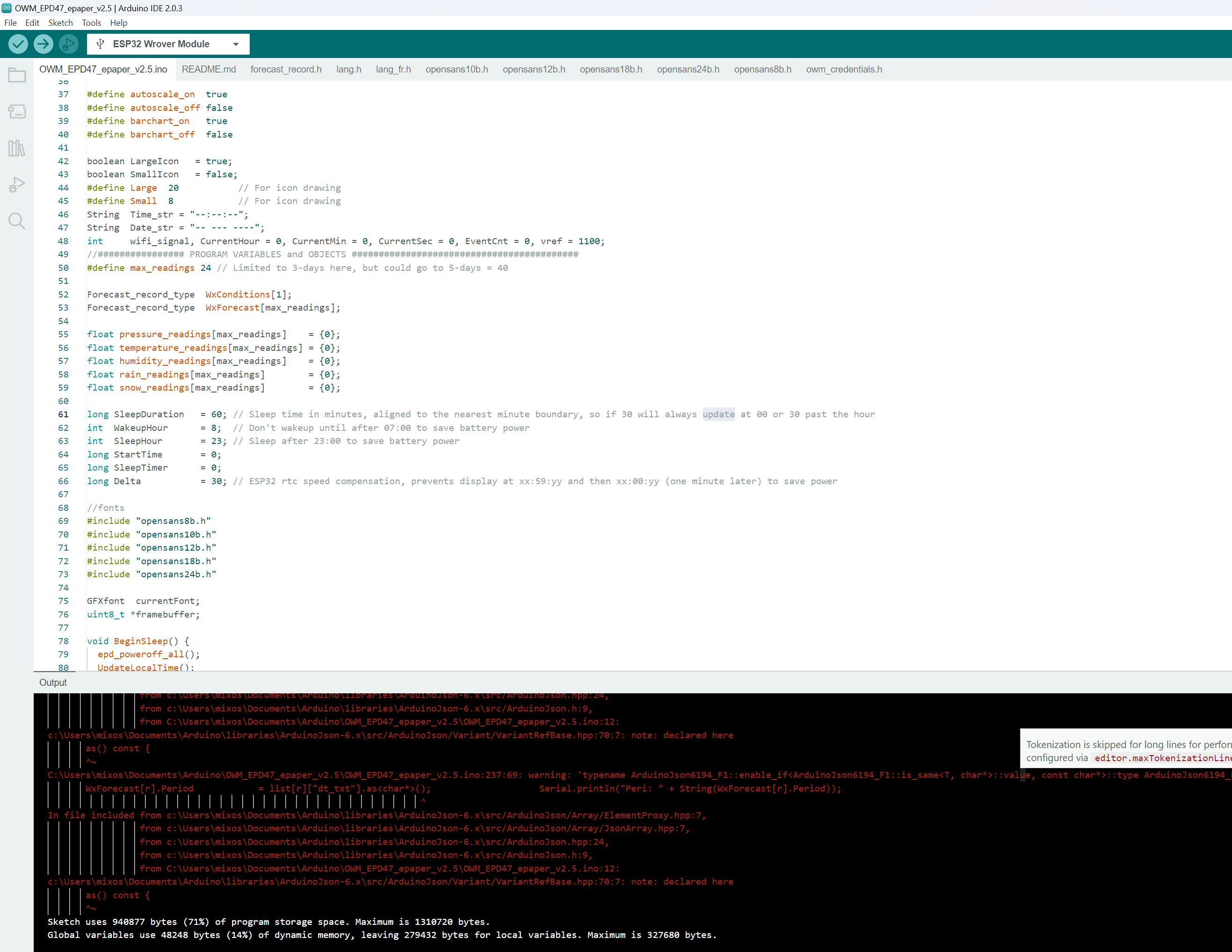
Task: Switch to the README.md tab
Action: tap(209, 69)
